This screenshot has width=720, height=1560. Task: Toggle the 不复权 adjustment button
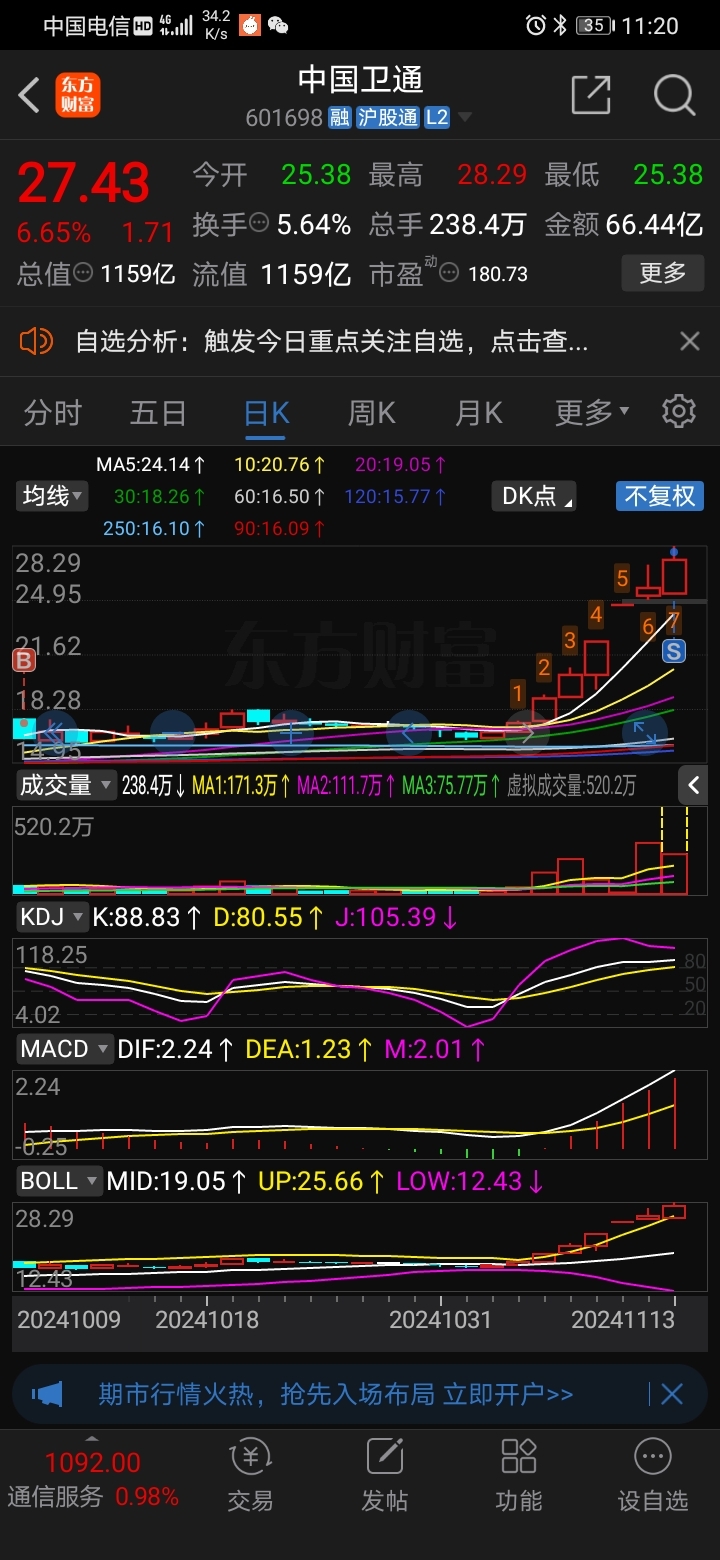click(659, 495)
